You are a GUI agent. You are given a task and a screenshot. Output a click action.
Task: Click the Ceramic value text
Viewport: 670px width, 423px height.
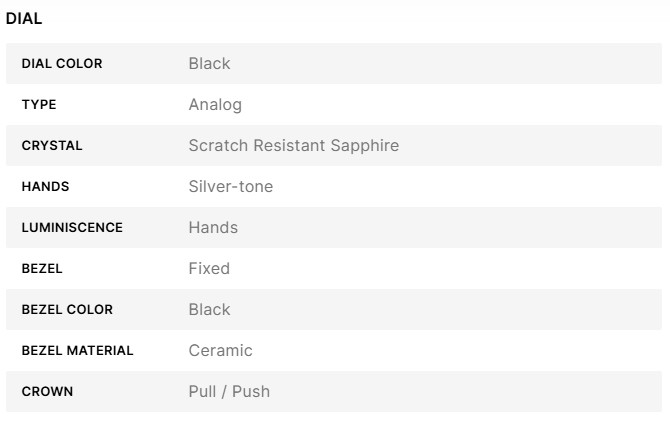pyautogui.click(x=220, y=351)
